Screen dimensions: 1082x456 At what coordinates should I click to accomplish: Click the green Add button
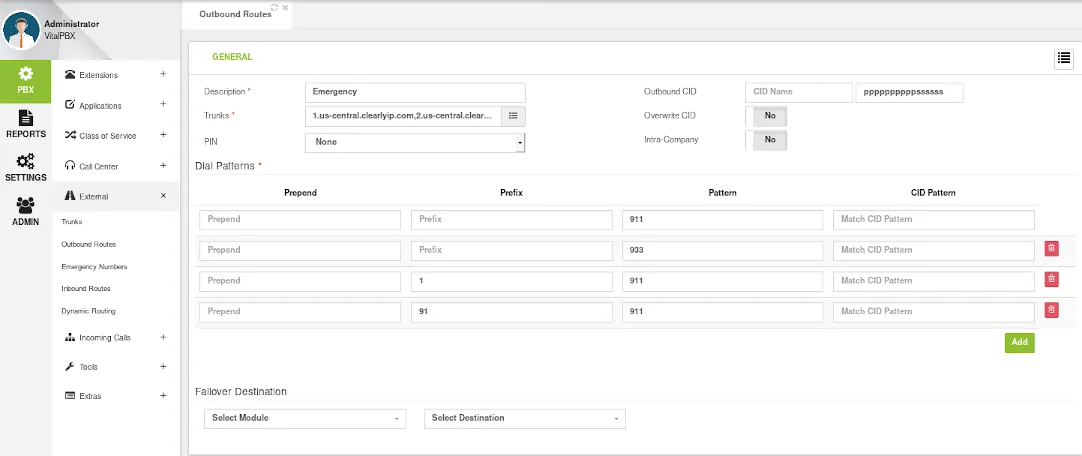click(x=1019, y=342)
